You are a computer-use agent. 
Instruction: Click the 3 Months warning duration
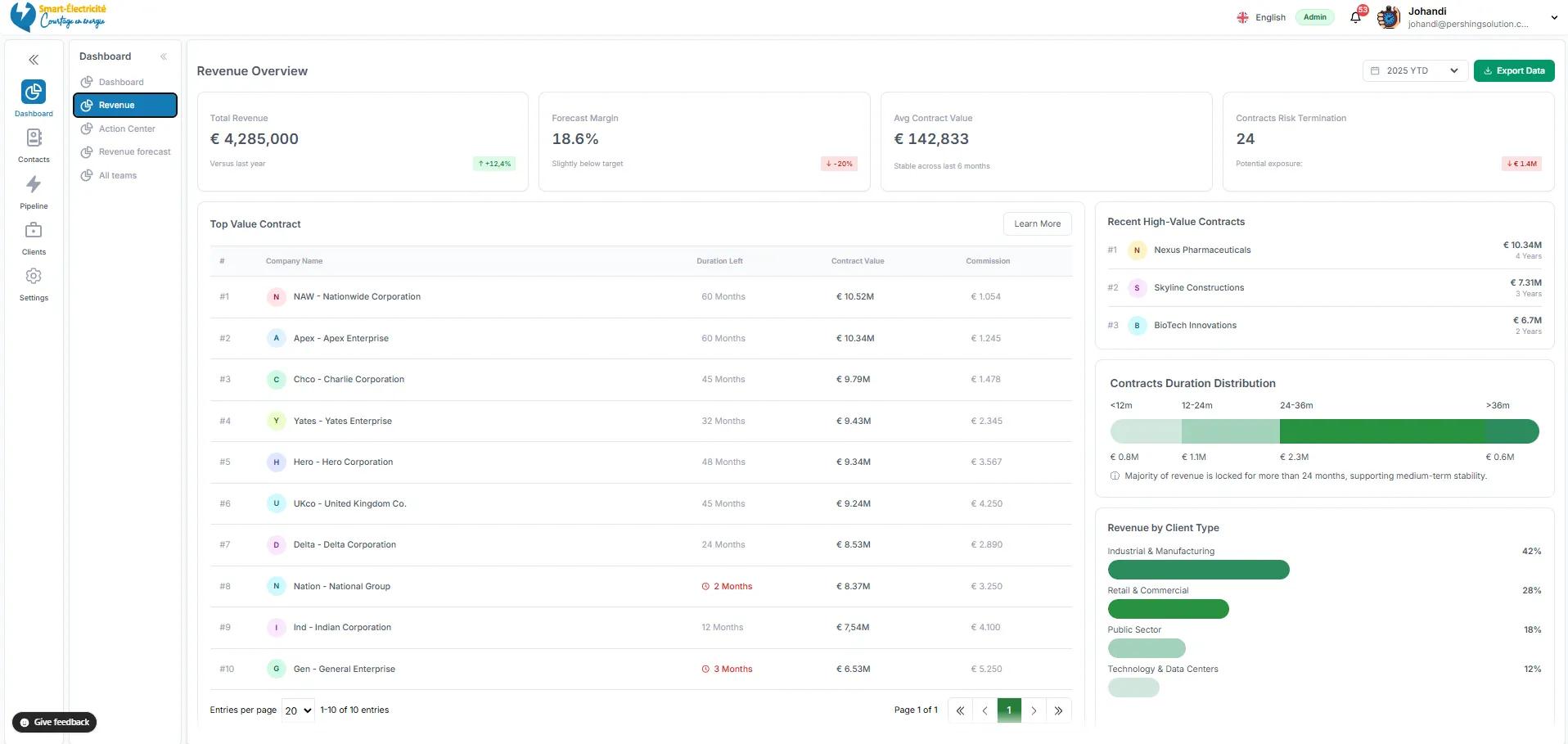(x=727, y=669)
